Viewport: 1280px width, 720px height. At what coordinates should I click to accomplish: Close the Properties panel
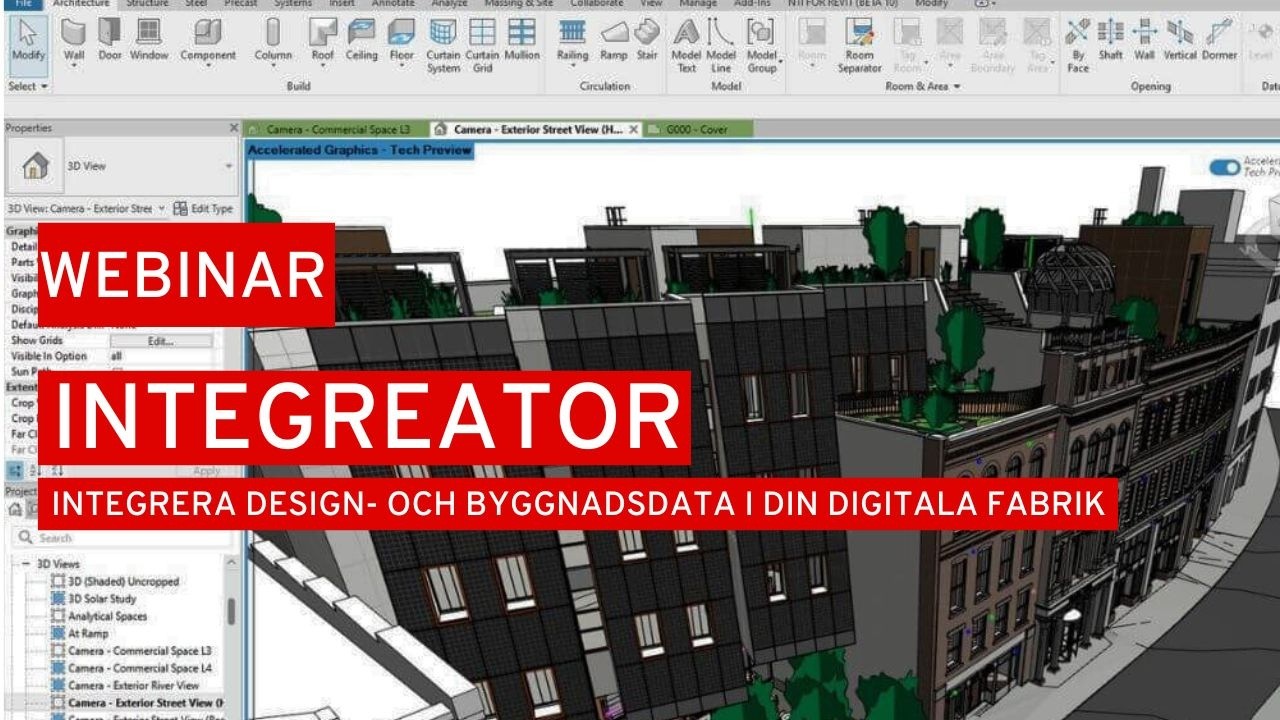pyautogui.click(x=234, y=128)
